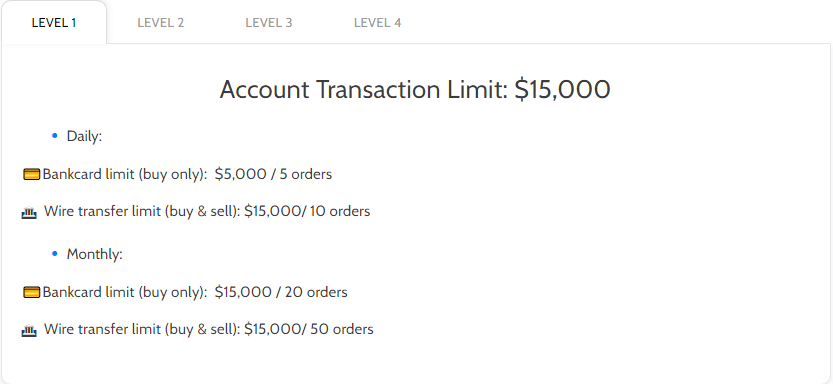This screenshot has height=384, width=833.
Task: Click the daily wire transfer bank icon
Action: 29,213
